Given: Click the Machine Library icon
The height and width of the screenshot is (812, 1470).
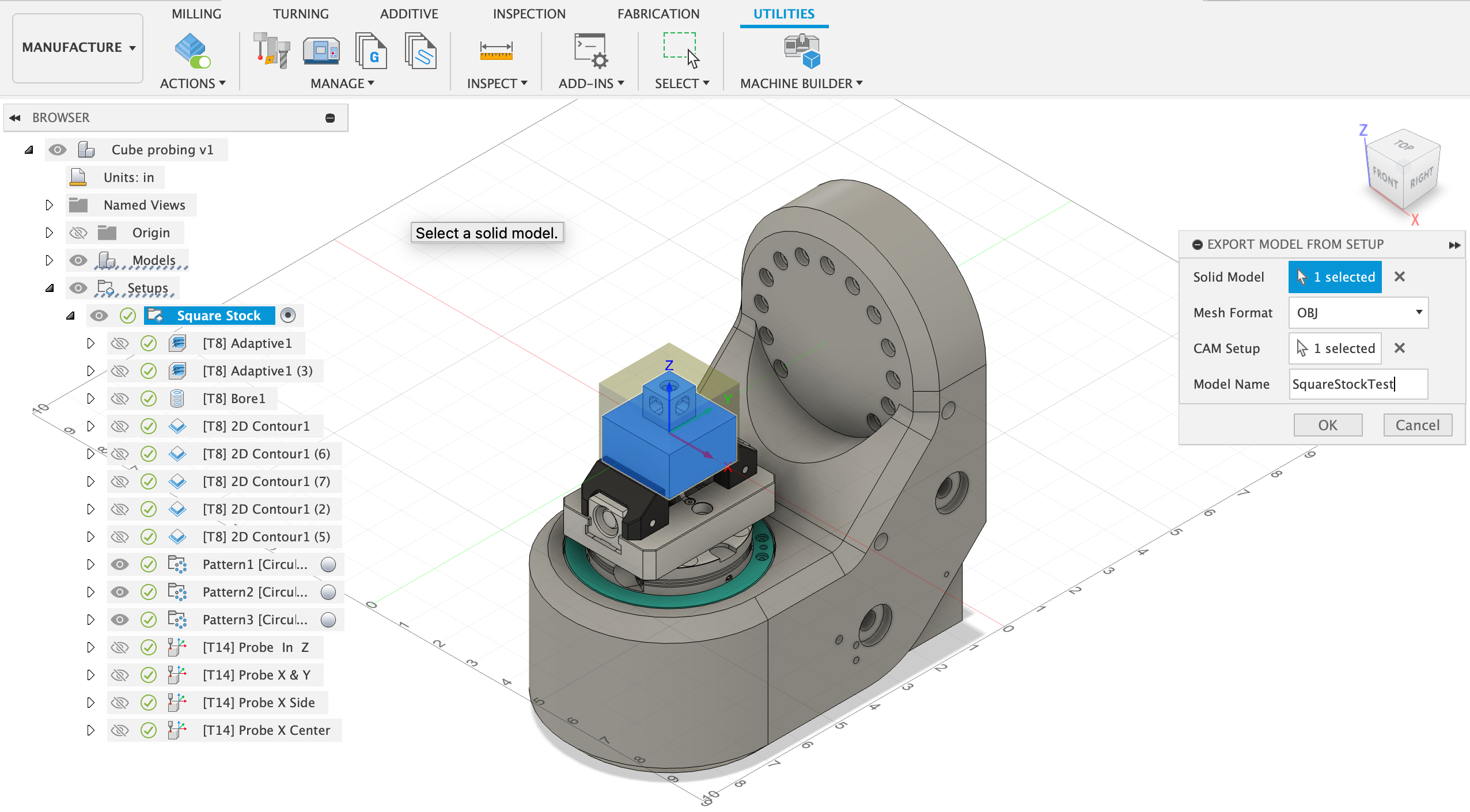Looking at the screenshot, I should (x=321, y=51).
